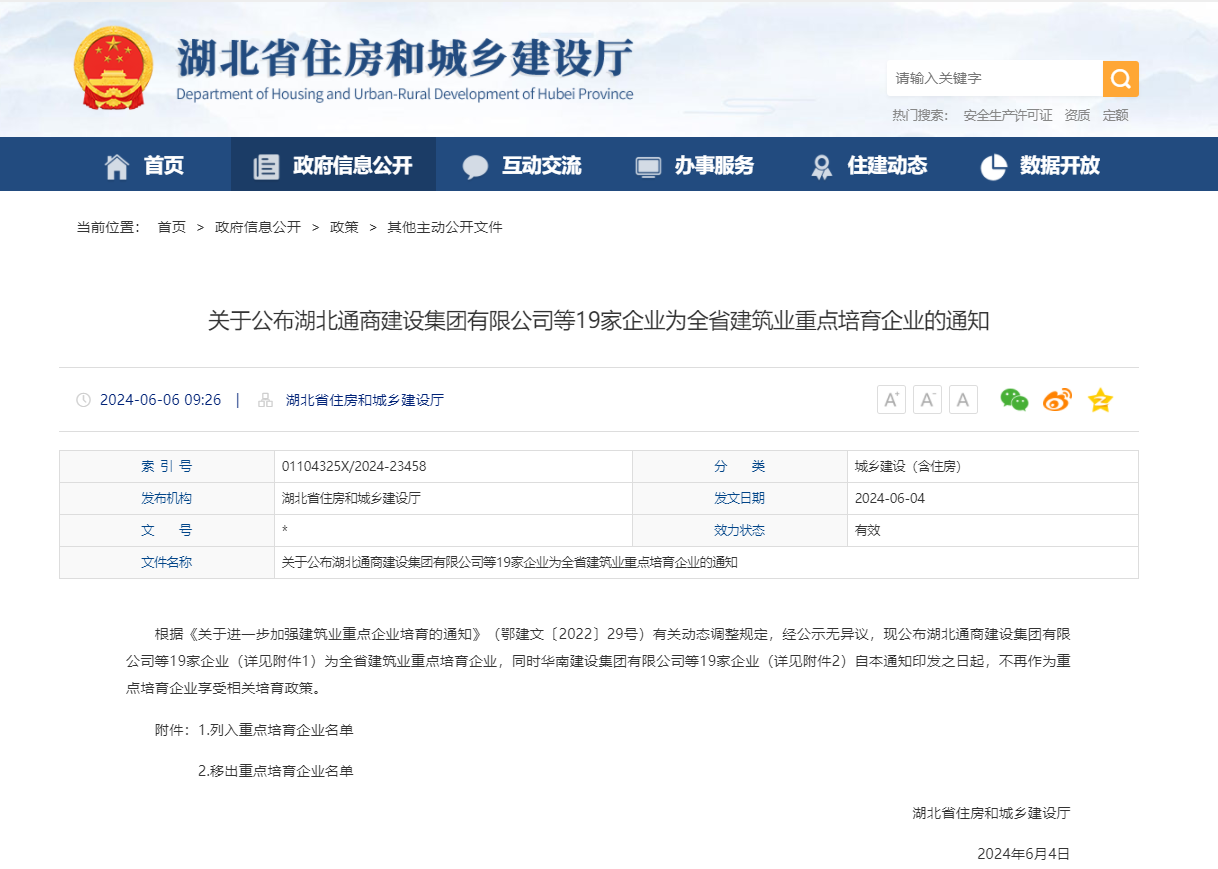Click 政策 in the breadcrumb trail
The width and height of the screenshot is (1218, 869).
pyautogui.click(x=344, y=227)
